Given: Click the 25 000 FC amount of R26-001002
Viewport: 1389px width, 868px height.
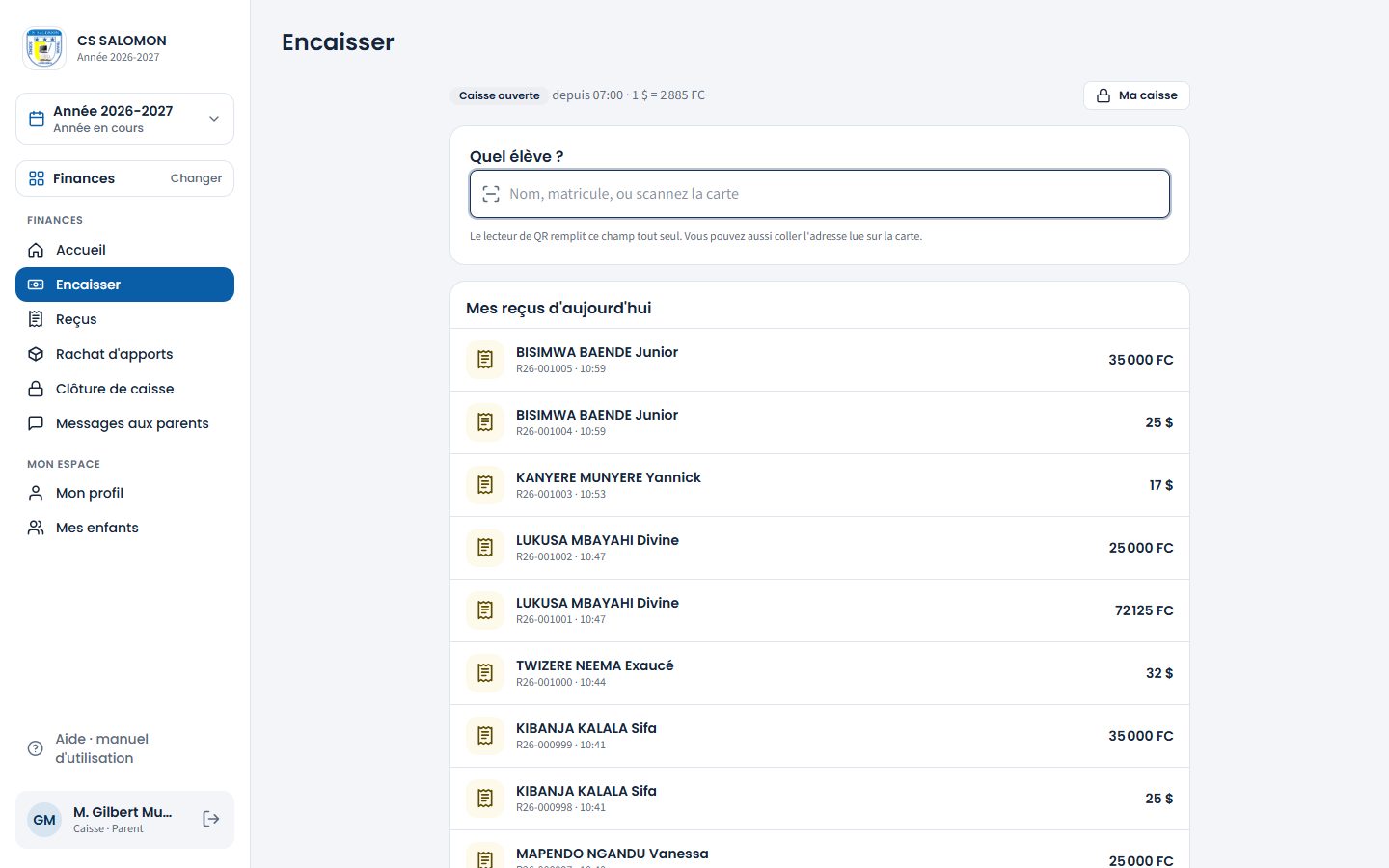Looking at the screenshot, I should pos(1141,548).
